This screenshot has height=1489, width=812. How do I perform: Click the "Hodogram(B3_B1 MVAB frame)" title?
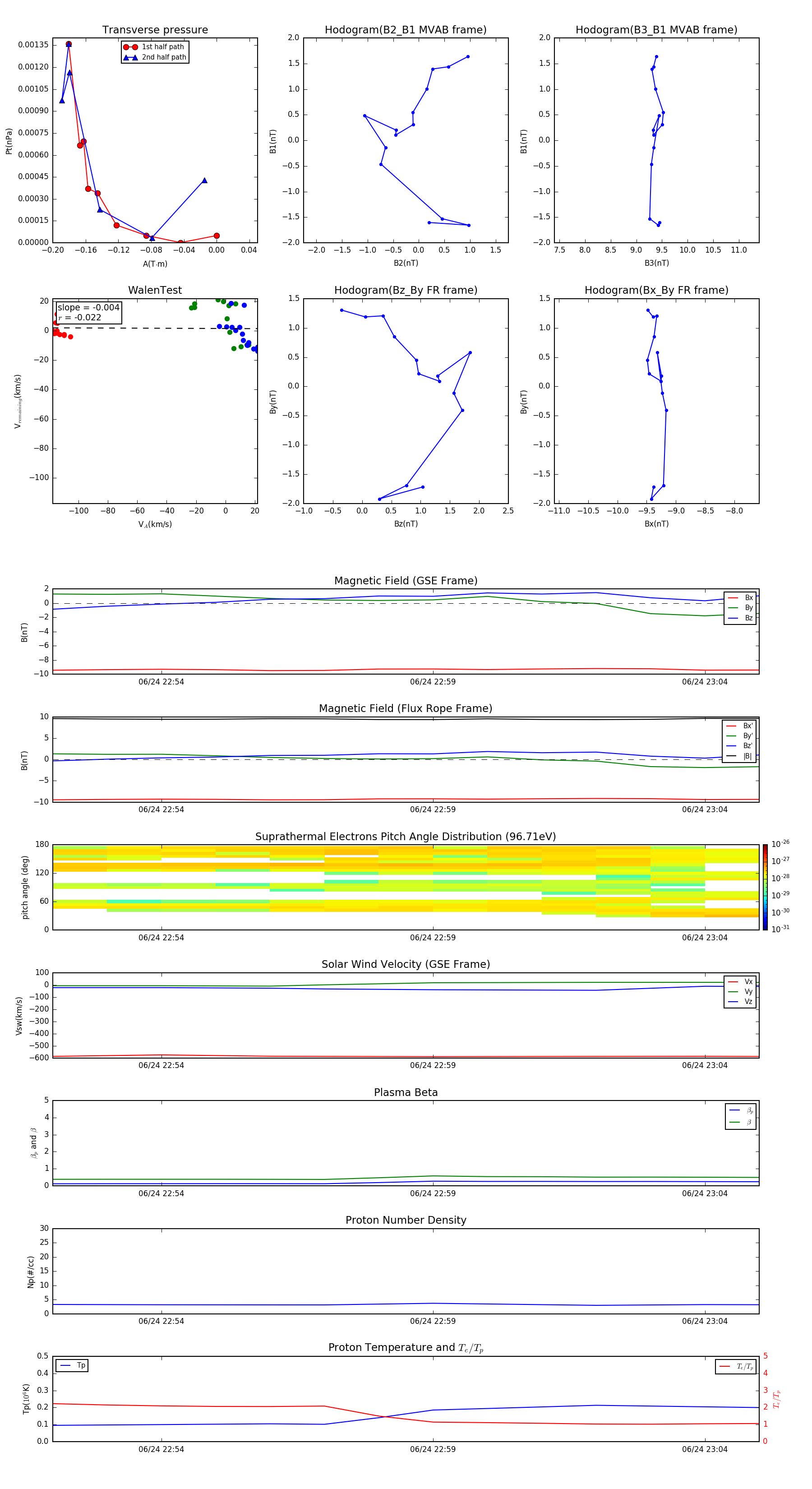(656, 29)
